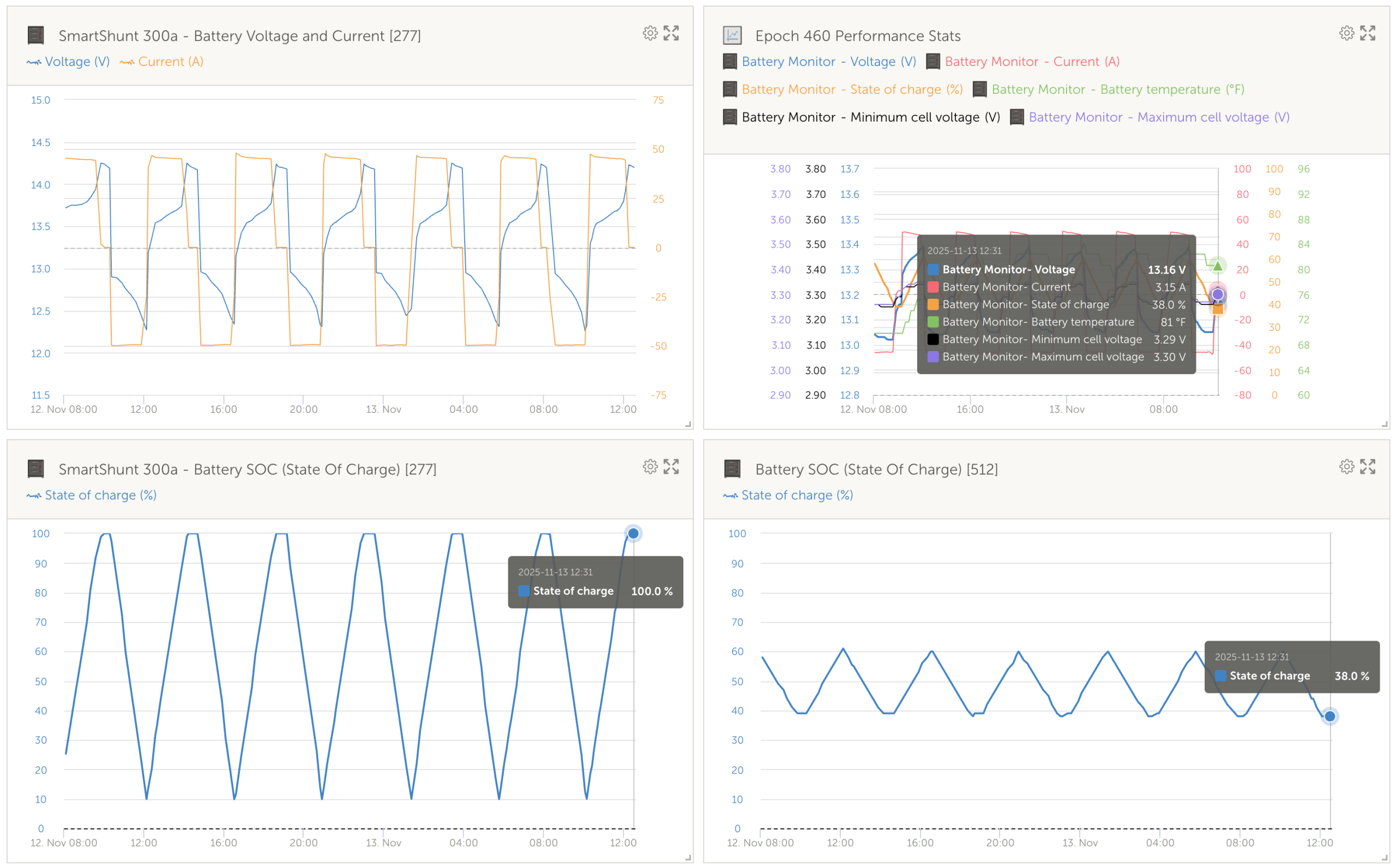Viewport: 1396px width, 868px height.
Task: Expand Epoch 460 Performance Stats widget fullscreen
Action: click(x=1368, y=33)
